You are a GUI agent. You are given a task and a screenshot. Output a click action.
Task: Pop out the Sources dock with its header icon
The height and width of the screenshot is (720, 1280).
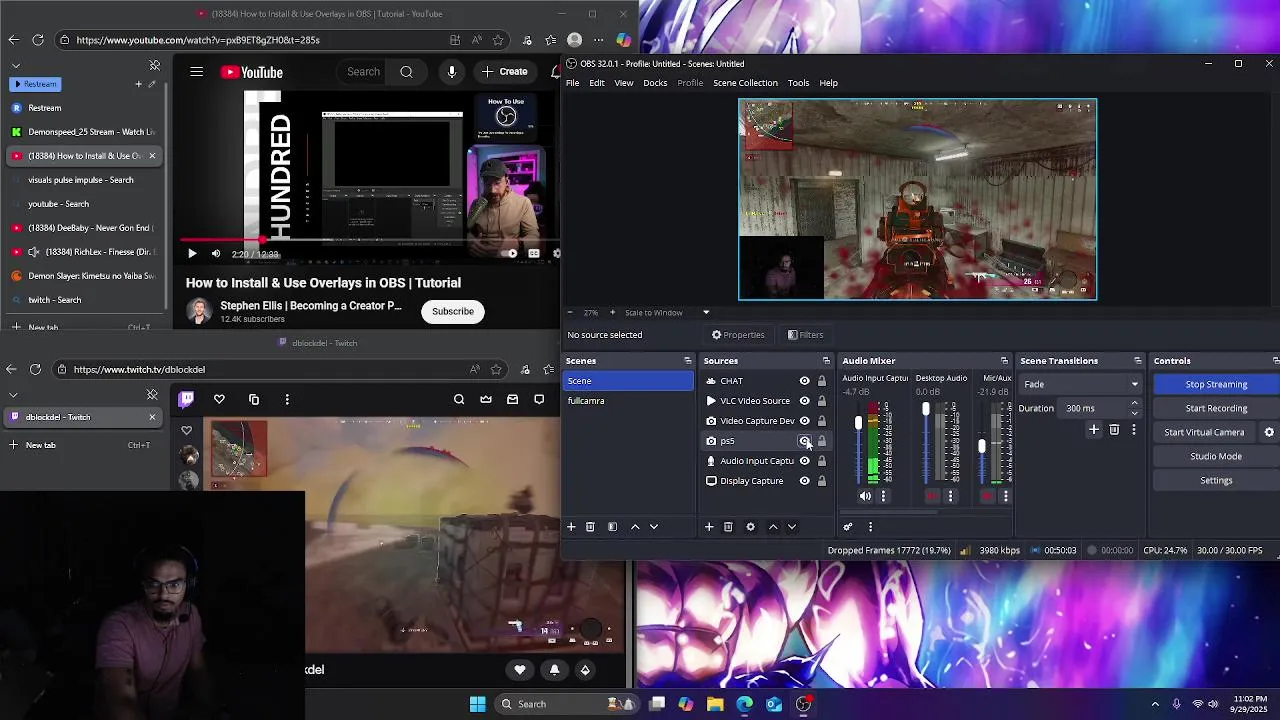coord(826,361)
